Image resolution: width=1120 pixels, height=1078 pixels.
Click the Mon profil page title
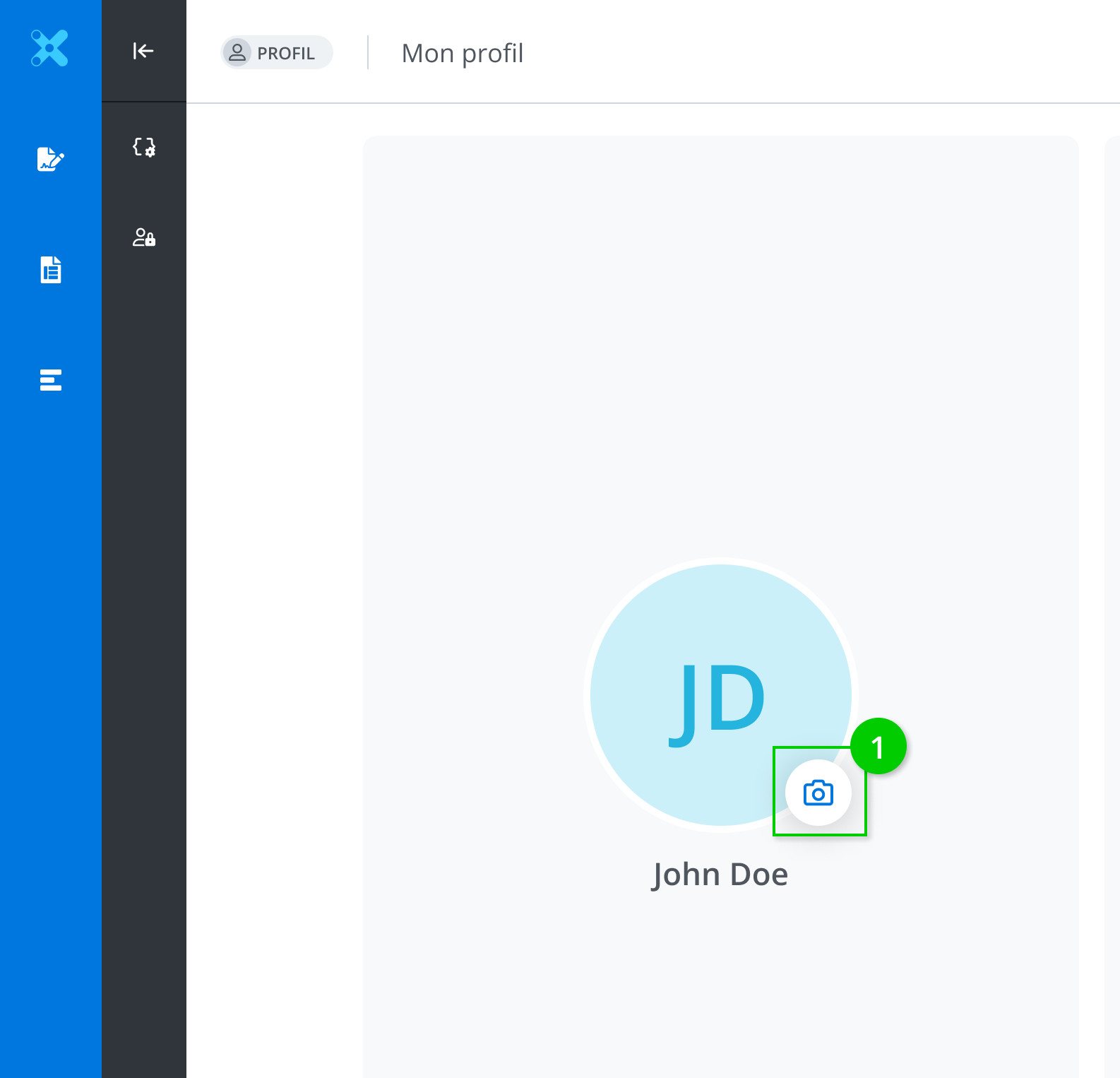click(x=462, y=54)
